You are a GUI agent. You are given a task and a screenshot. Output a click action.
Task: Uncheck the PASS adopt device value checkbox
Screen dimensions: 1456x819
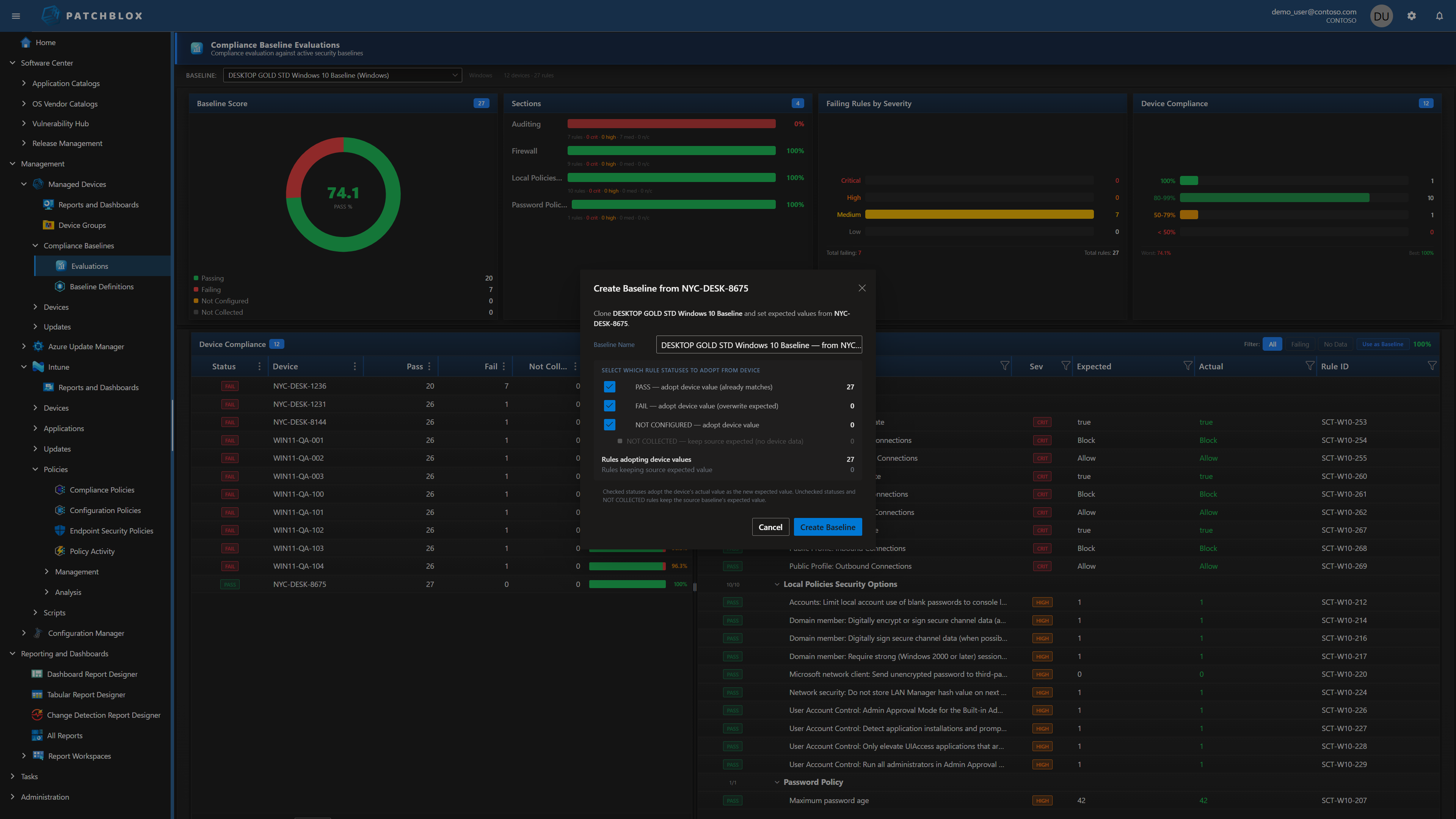609,387
